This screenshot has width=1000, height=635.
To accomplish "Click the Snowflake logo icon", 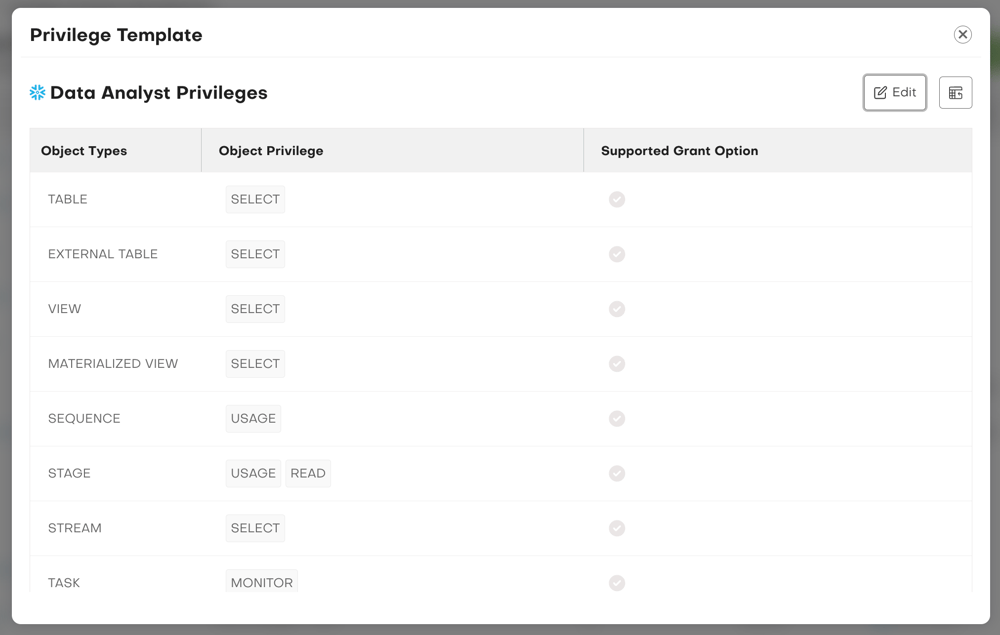I will point(38,93).
